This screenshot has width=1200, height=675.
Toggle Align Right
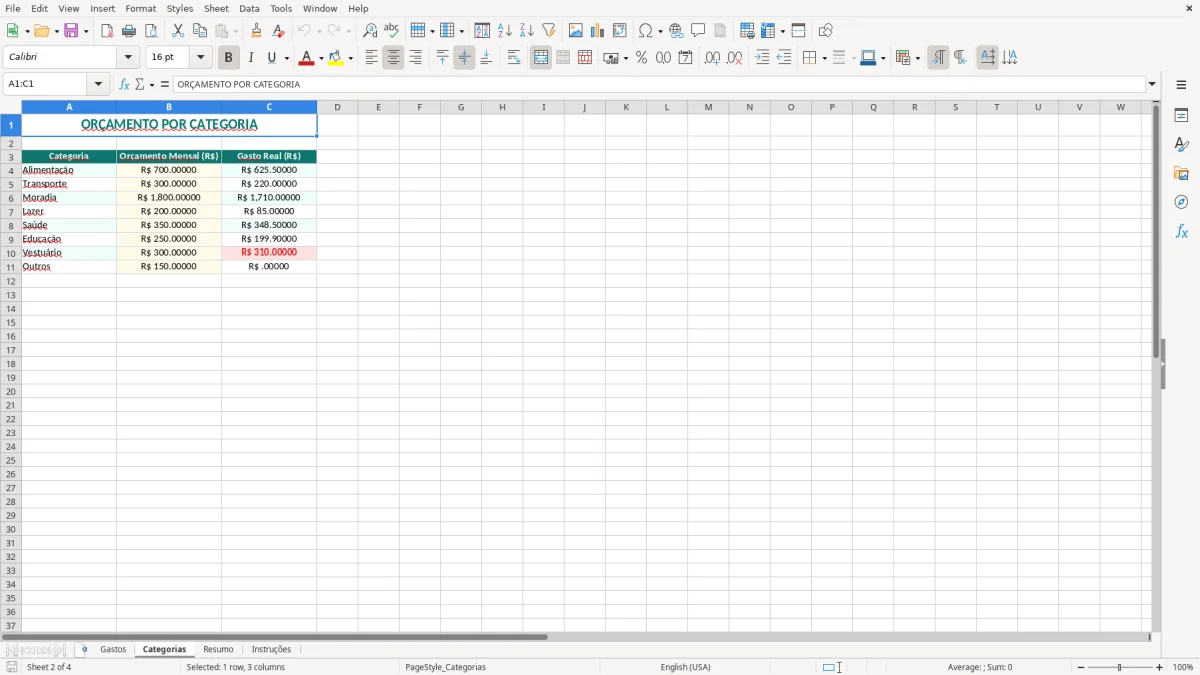coord(415,58)
